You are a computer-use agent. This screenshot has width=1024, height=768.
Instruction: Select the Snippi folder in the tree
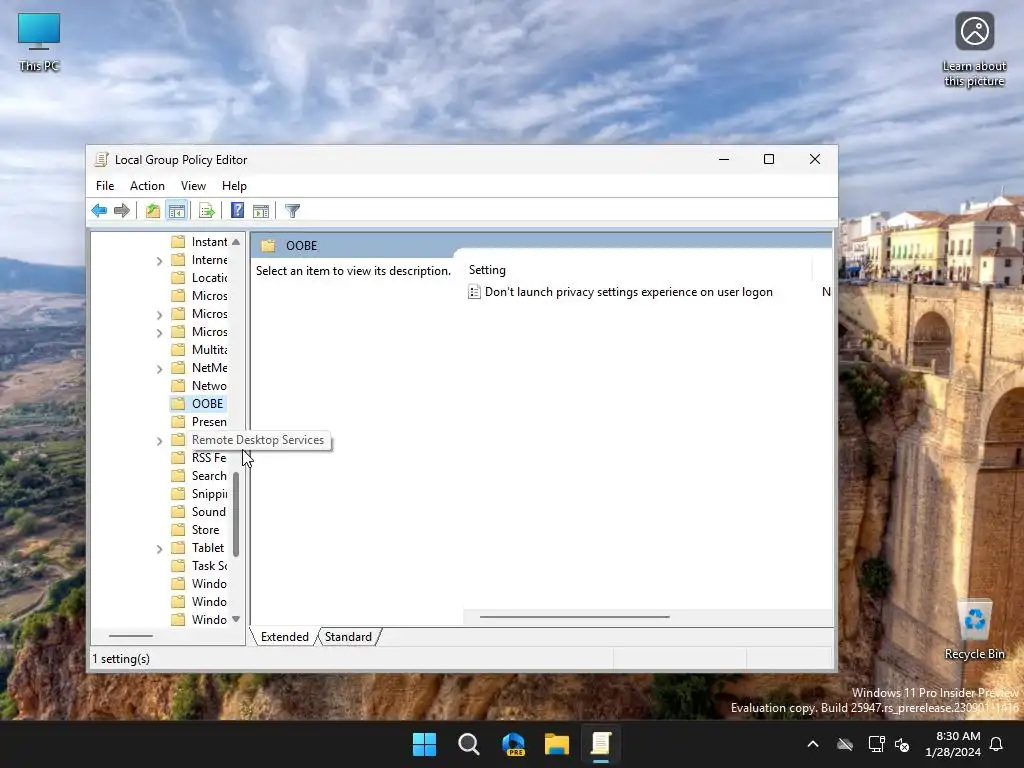point(209,494)
